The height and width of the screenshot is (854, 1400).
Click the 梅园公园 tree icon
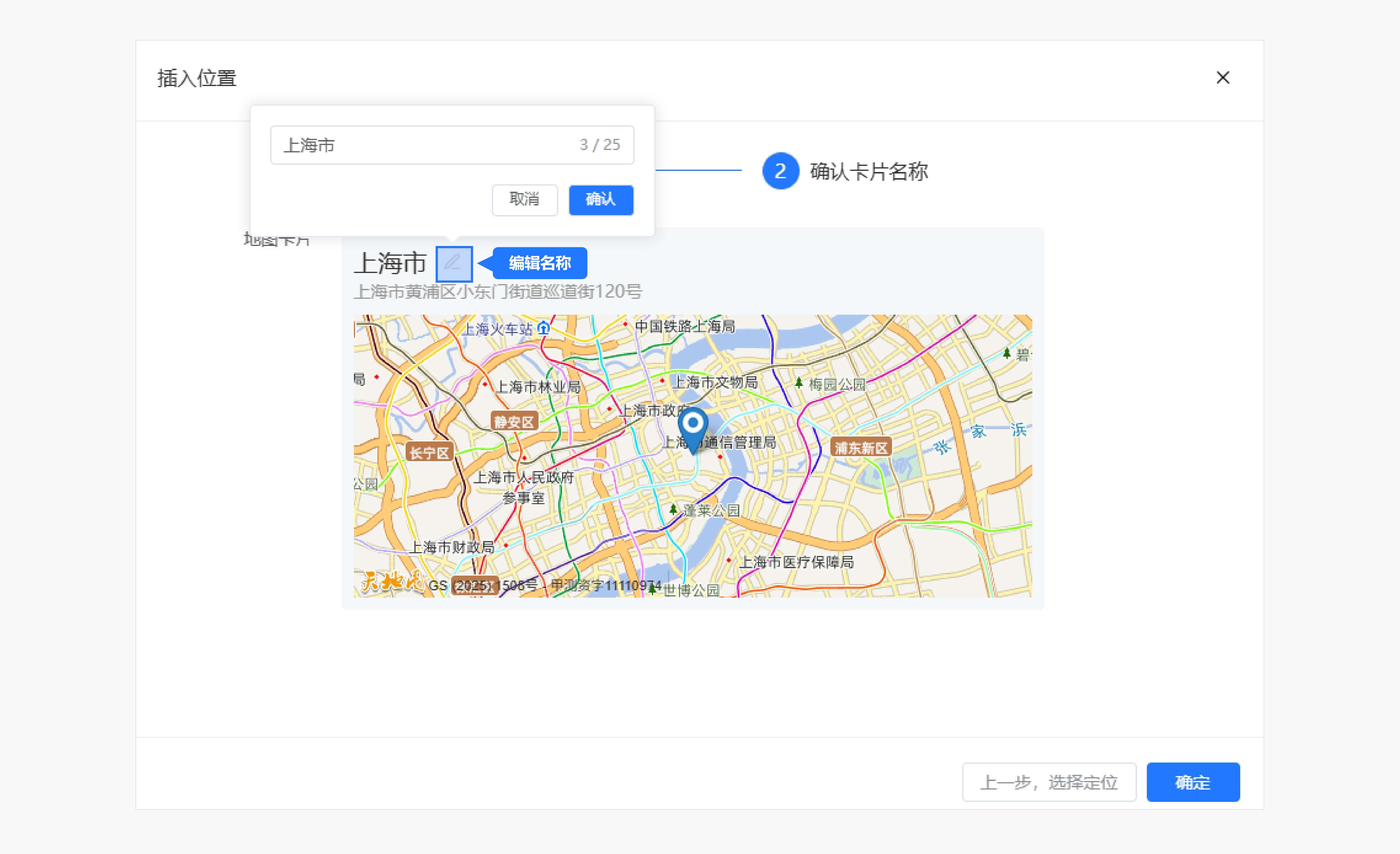(798, 383)
